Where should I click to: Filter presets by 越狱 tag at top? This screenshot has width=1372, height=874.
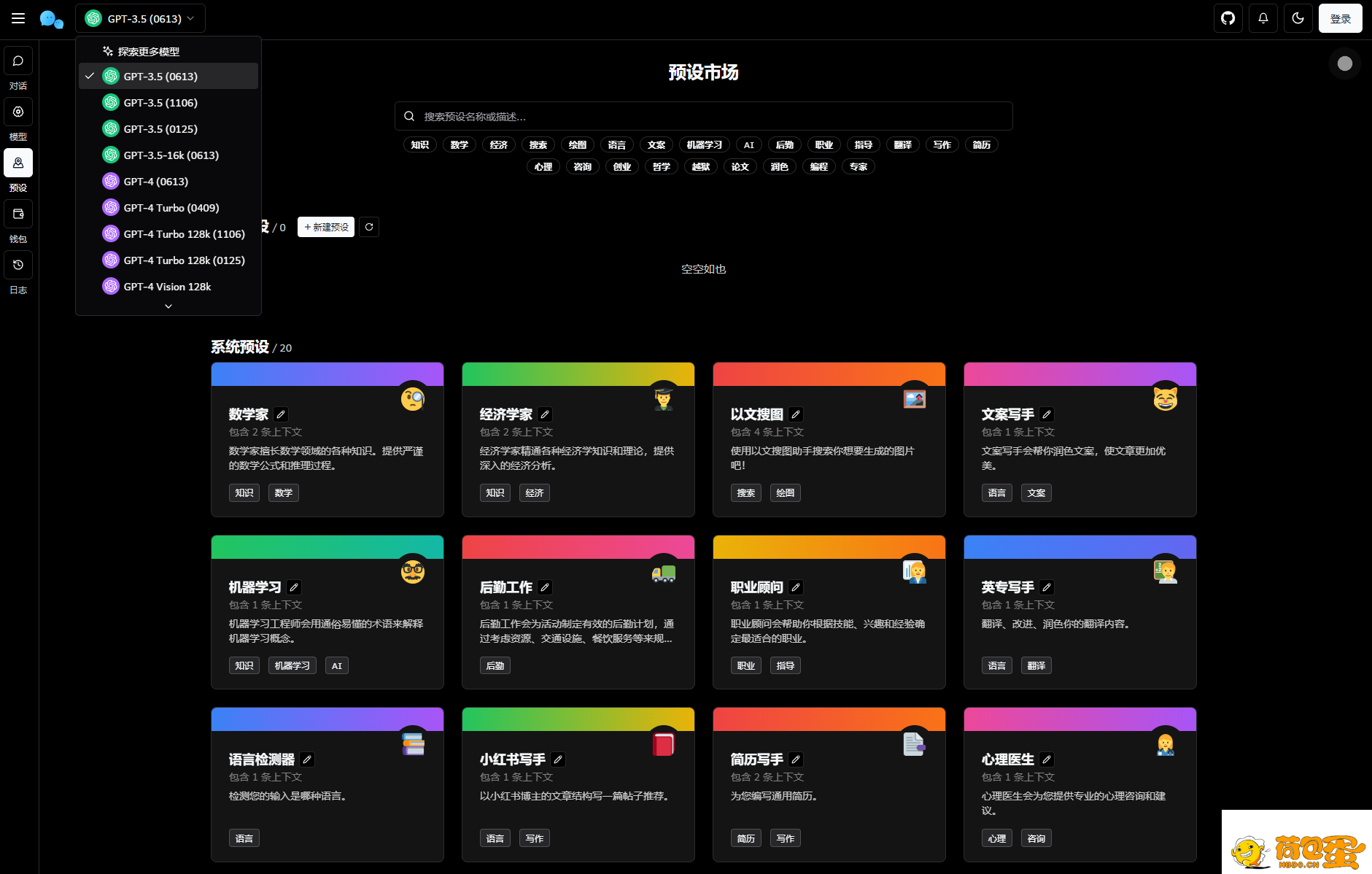[x=701, y=166]
